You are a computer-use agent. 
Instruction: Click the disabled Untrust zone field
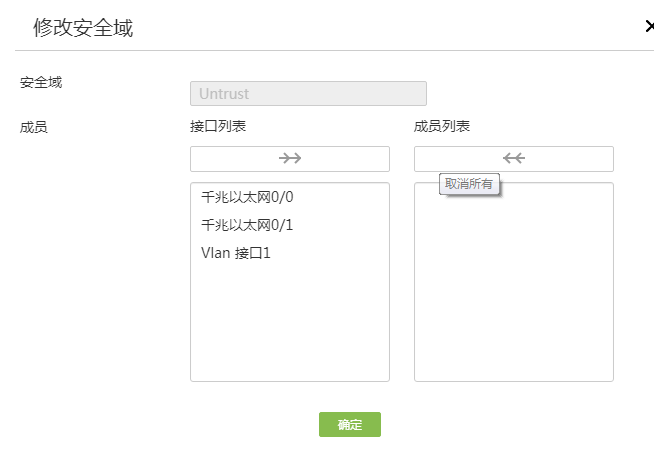pyautogui.click(x=308, y=94)
